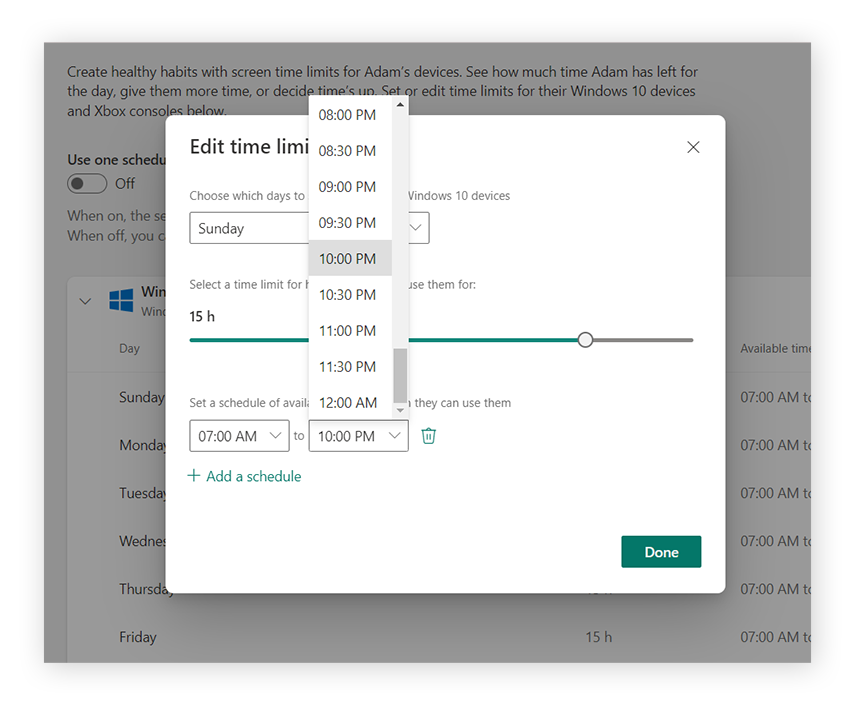Click the time limit slider handle

pos(585,340)
